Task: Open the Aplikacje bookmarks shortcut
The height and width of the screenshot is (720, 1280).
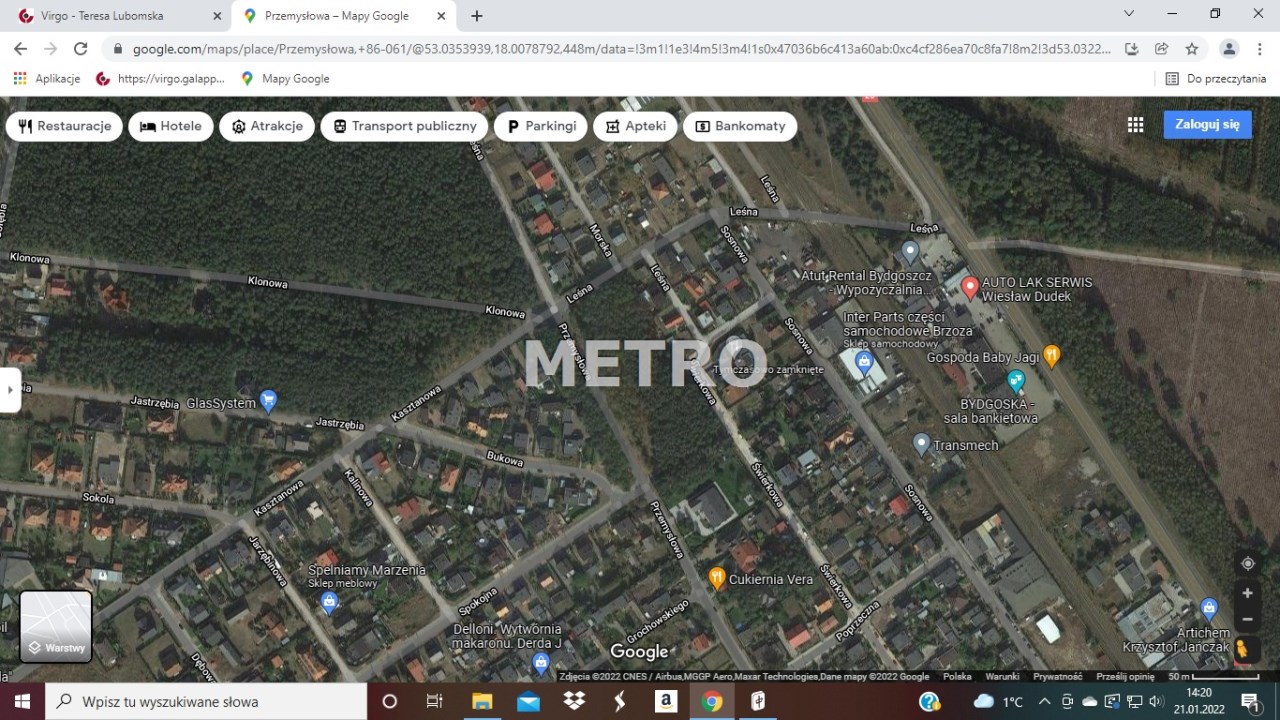Action: (x=46, y=78)
